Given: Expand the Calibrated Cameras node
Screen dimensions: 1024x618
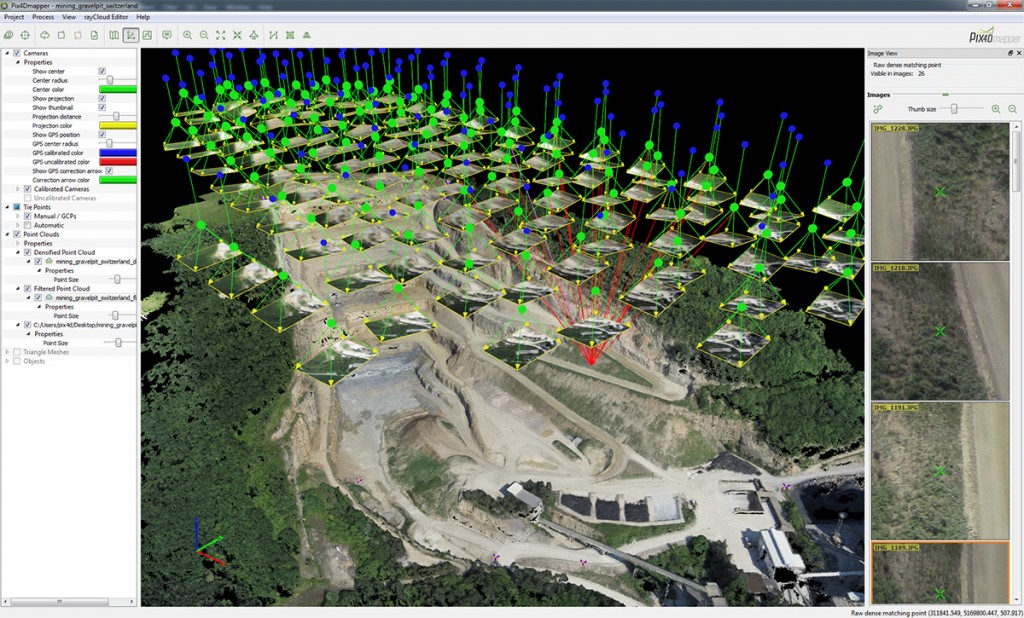Looking at the screenshot, I should [x=18, y=188].
